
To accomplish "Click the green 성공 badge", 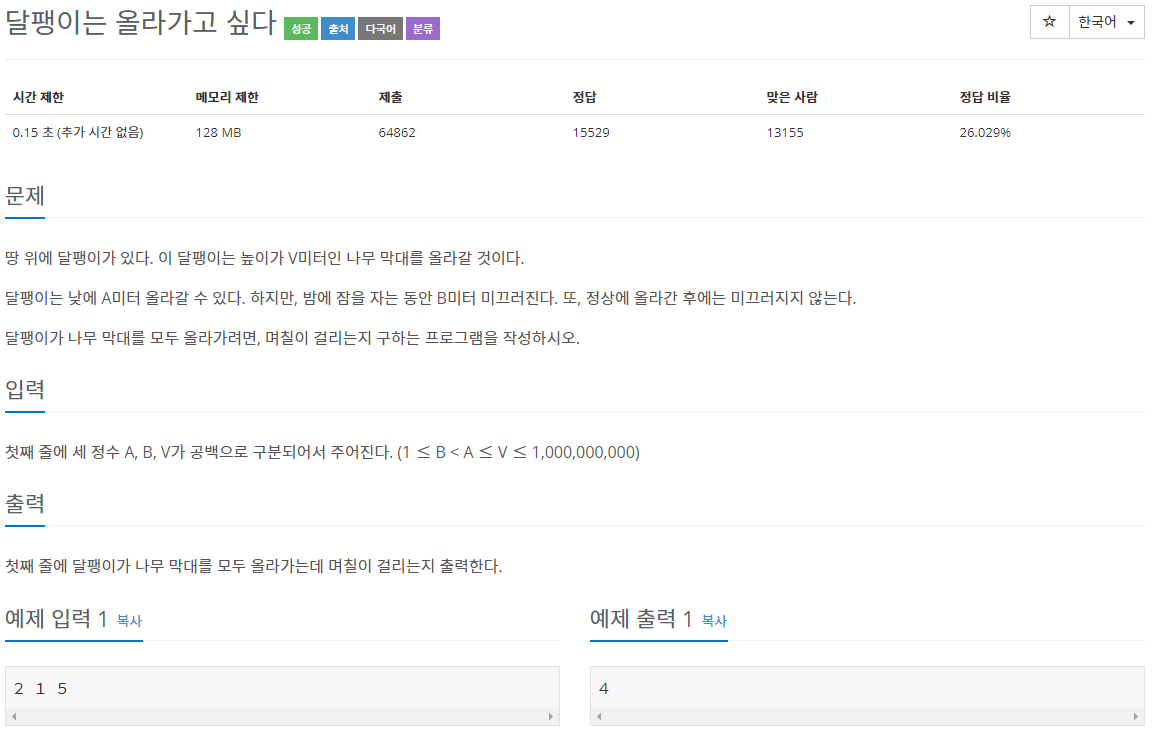I will pos(301,29).
